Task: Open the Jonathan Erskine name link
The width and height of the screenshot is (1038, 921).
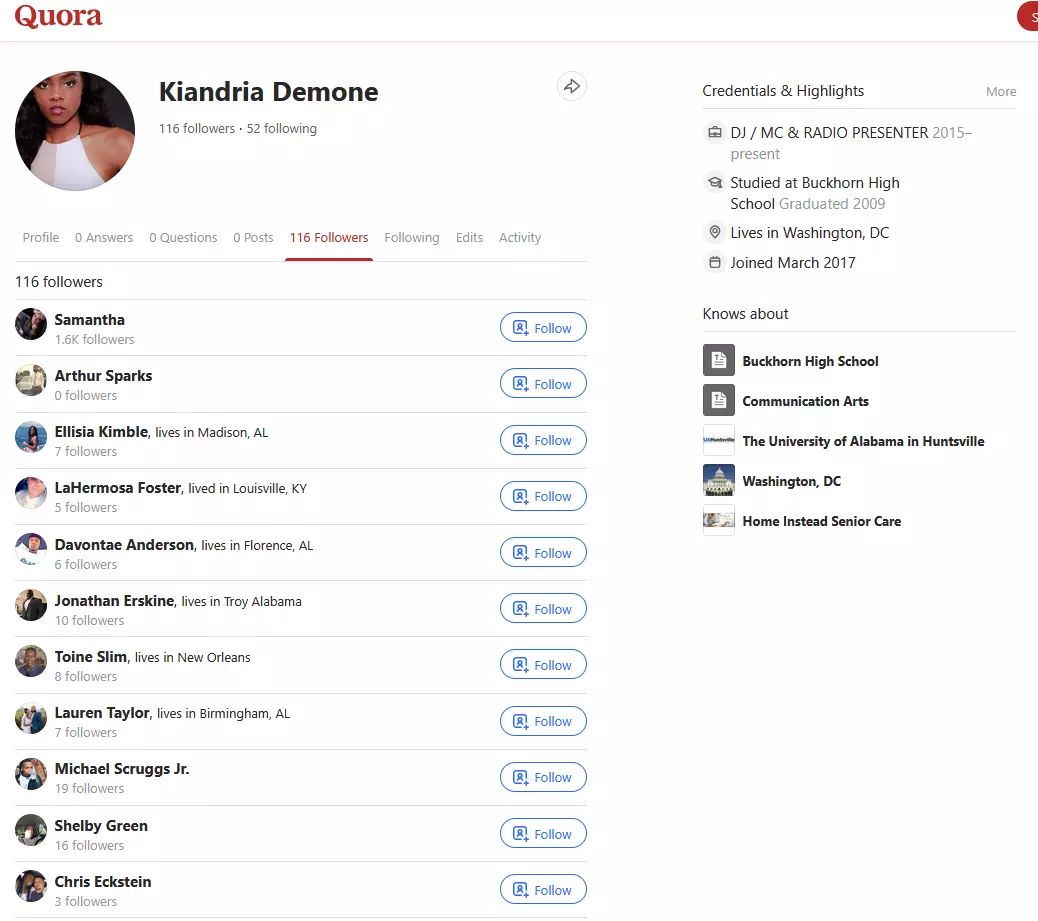Action: [115, 601]
